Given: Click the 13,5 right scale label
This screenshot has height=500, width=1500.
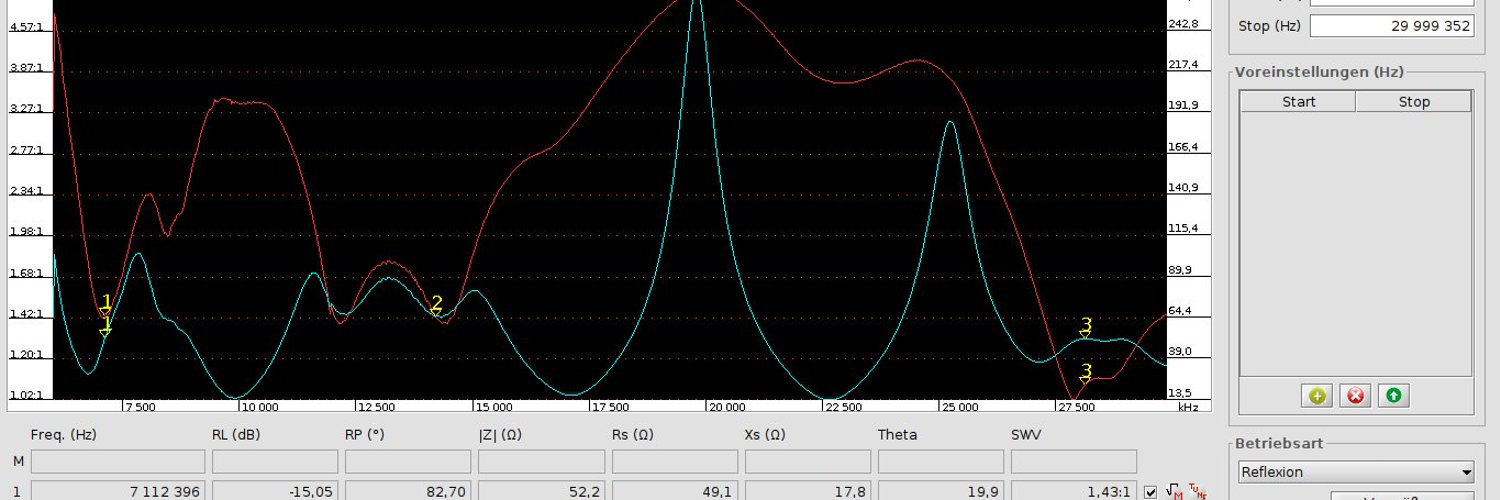Looking at the screenshot, I should 1181,393.
